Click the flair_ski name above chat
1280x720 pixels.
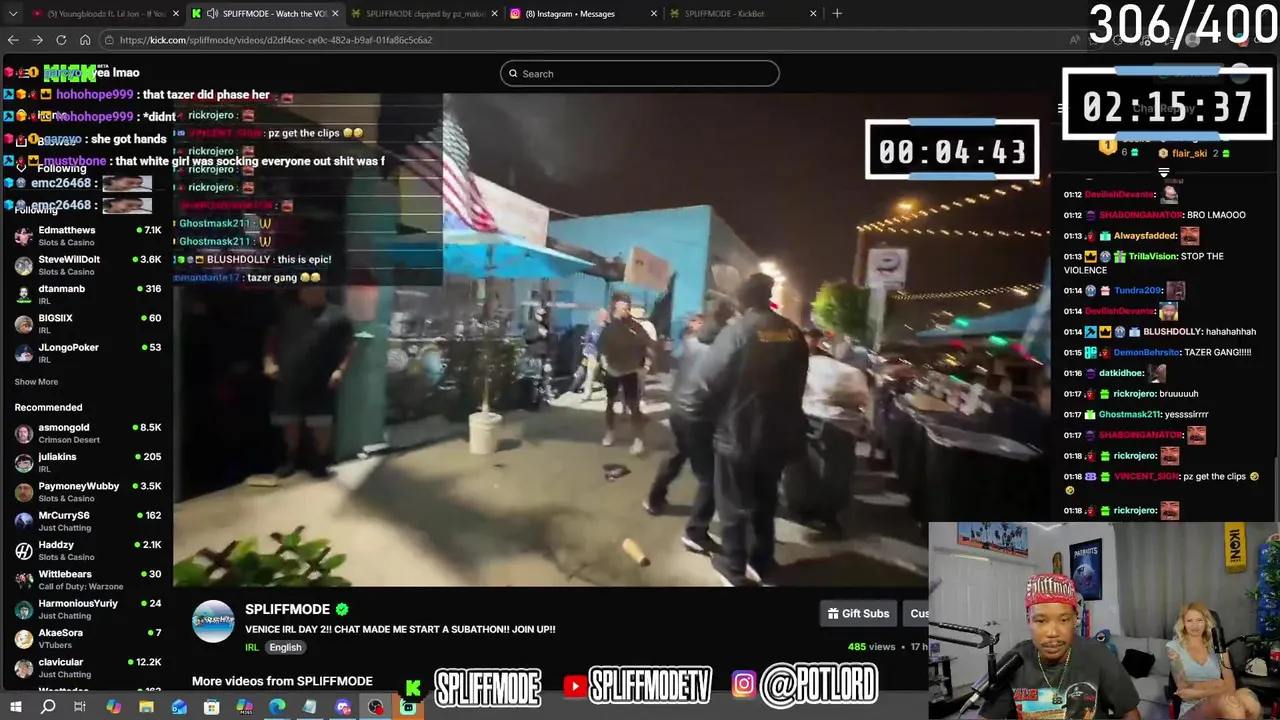1189,153
